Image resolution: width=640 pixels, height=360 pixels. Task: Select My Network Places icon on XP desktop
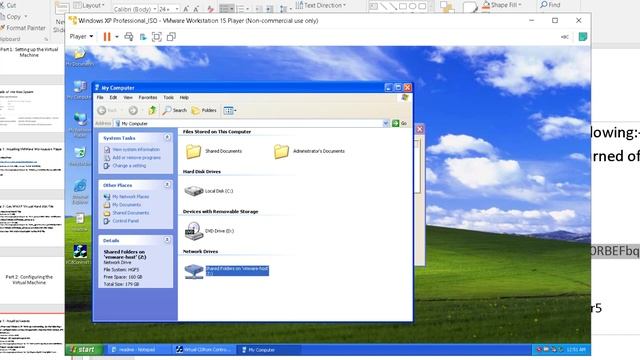(x=80, y=125)
